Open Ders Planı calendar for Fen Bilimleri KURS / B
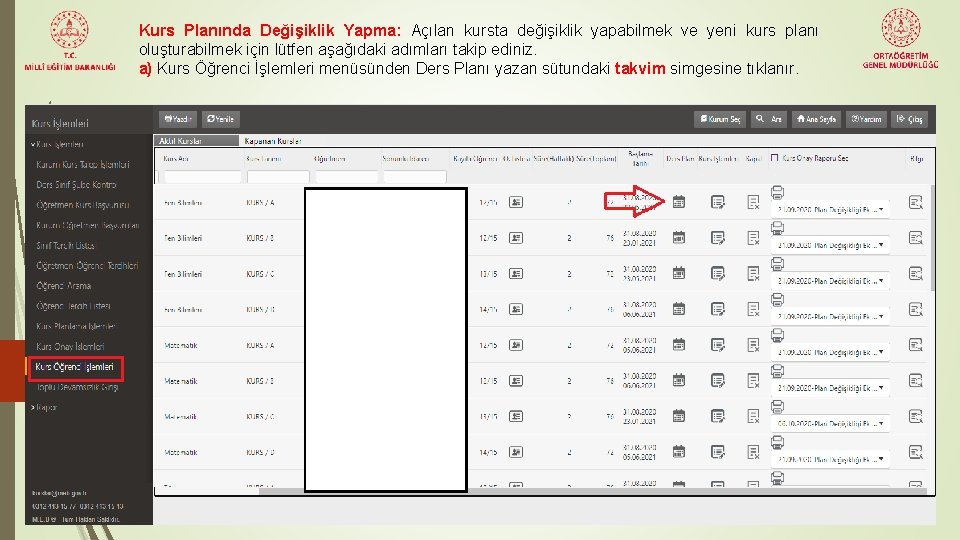960x540 pixels. [678, 238]
